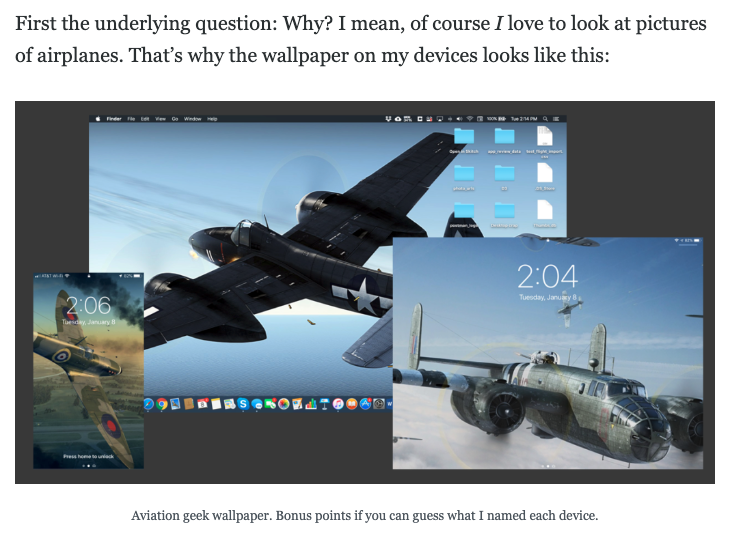756x541 pixels.
Task: Open Notification Center list icon
Action: click(x=556, y=119)
